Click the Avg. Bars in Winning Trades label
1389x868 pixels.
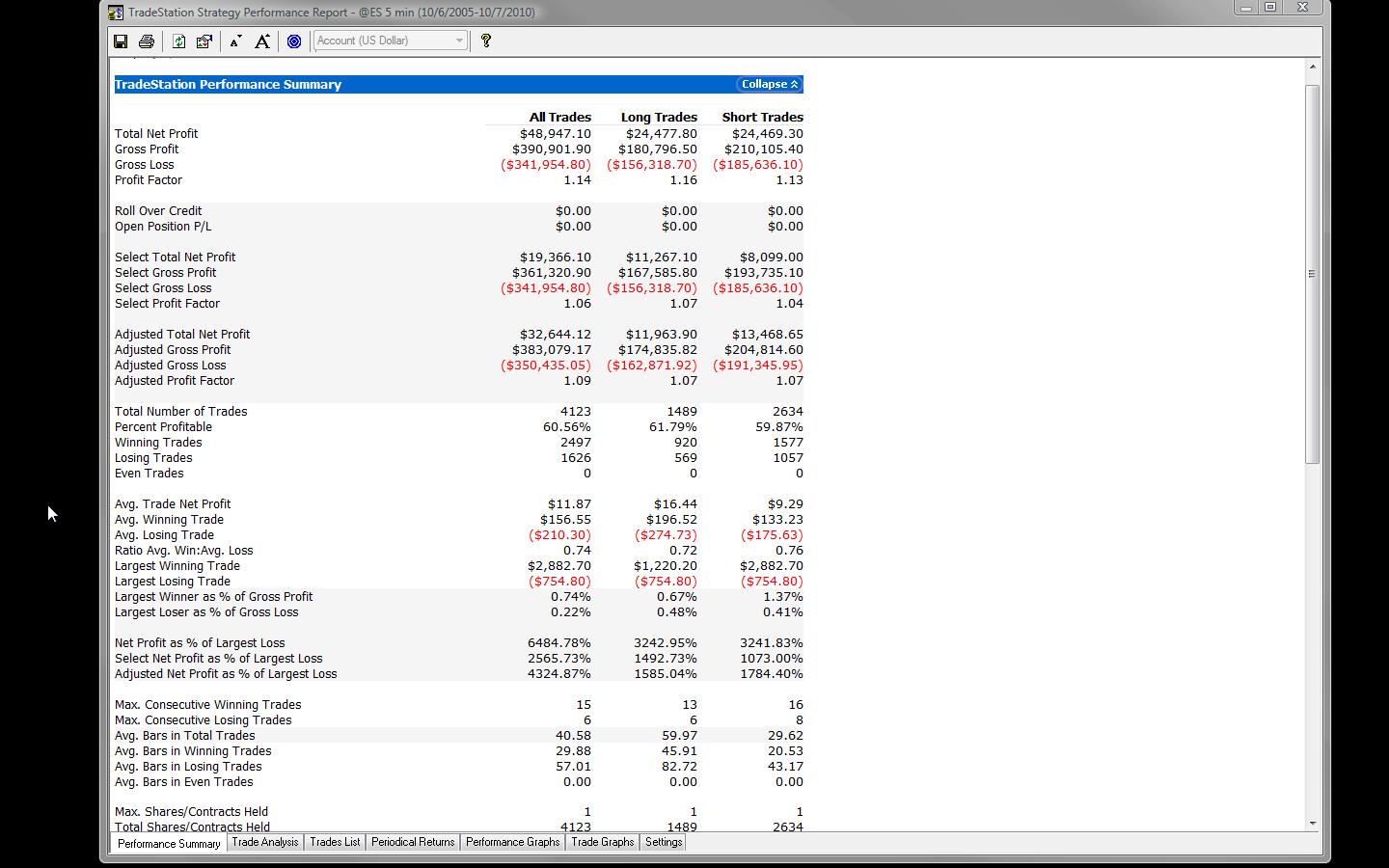point(193,751)
